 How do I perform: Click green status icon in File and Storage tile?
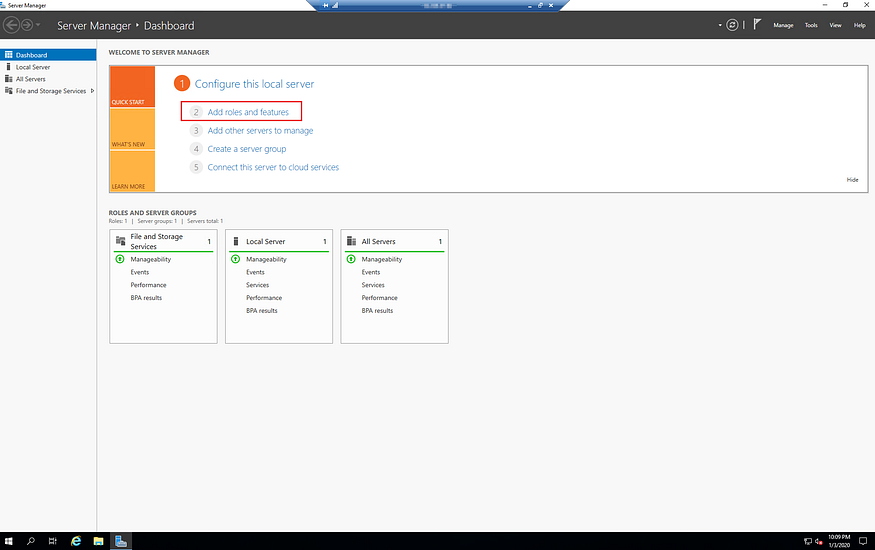pos(119,259)
